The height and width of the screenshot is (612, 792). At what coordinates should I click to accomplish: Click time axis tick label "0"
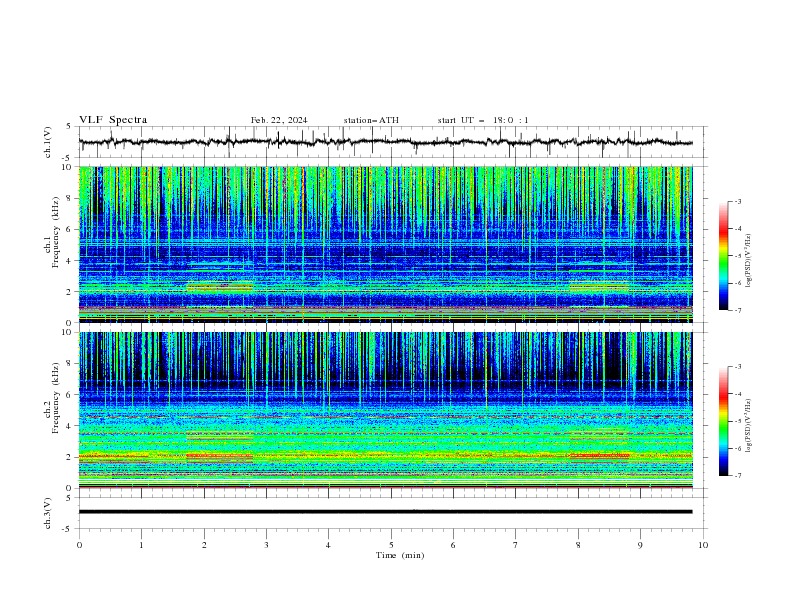[79, 545]
